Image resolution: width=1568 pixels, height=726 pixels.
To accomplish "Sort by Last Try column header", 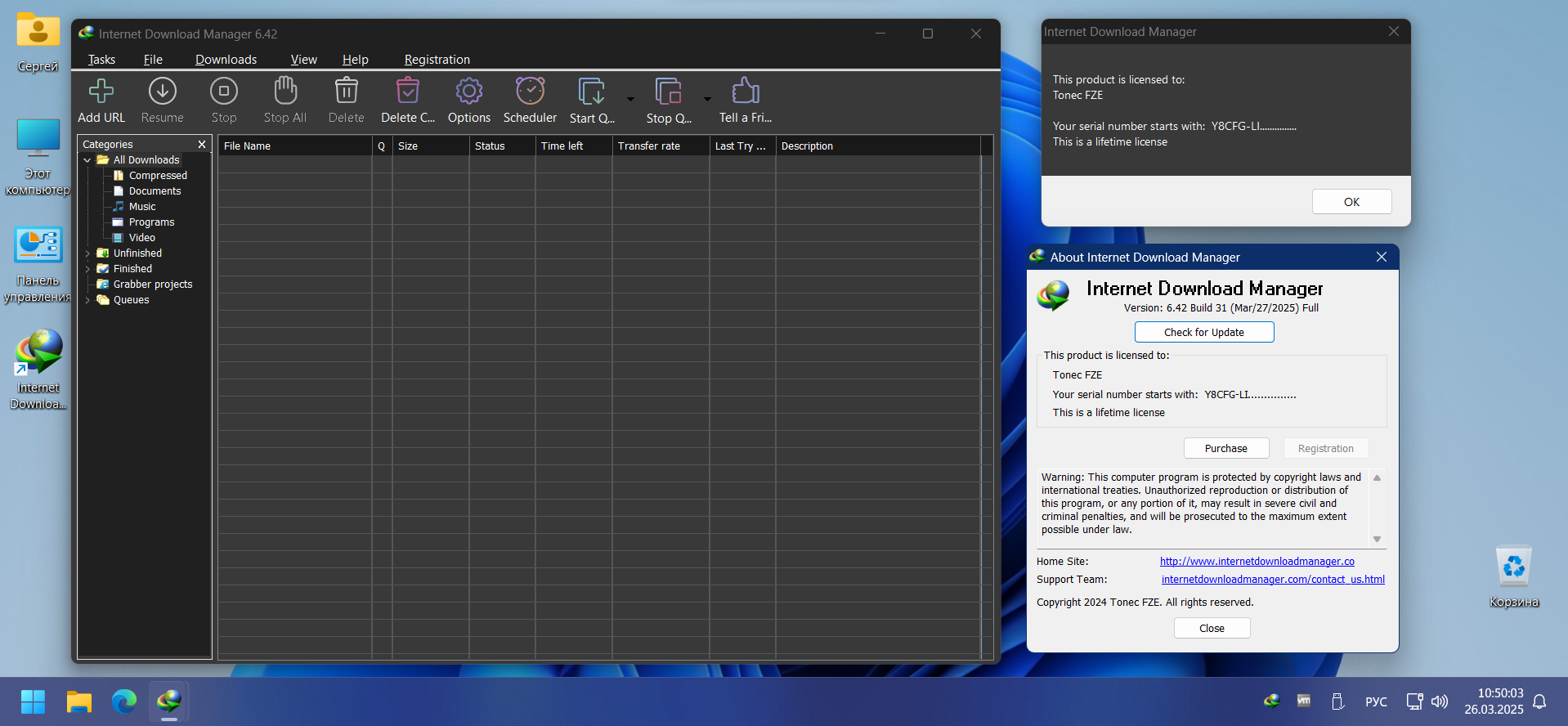I will click(742, 146).
